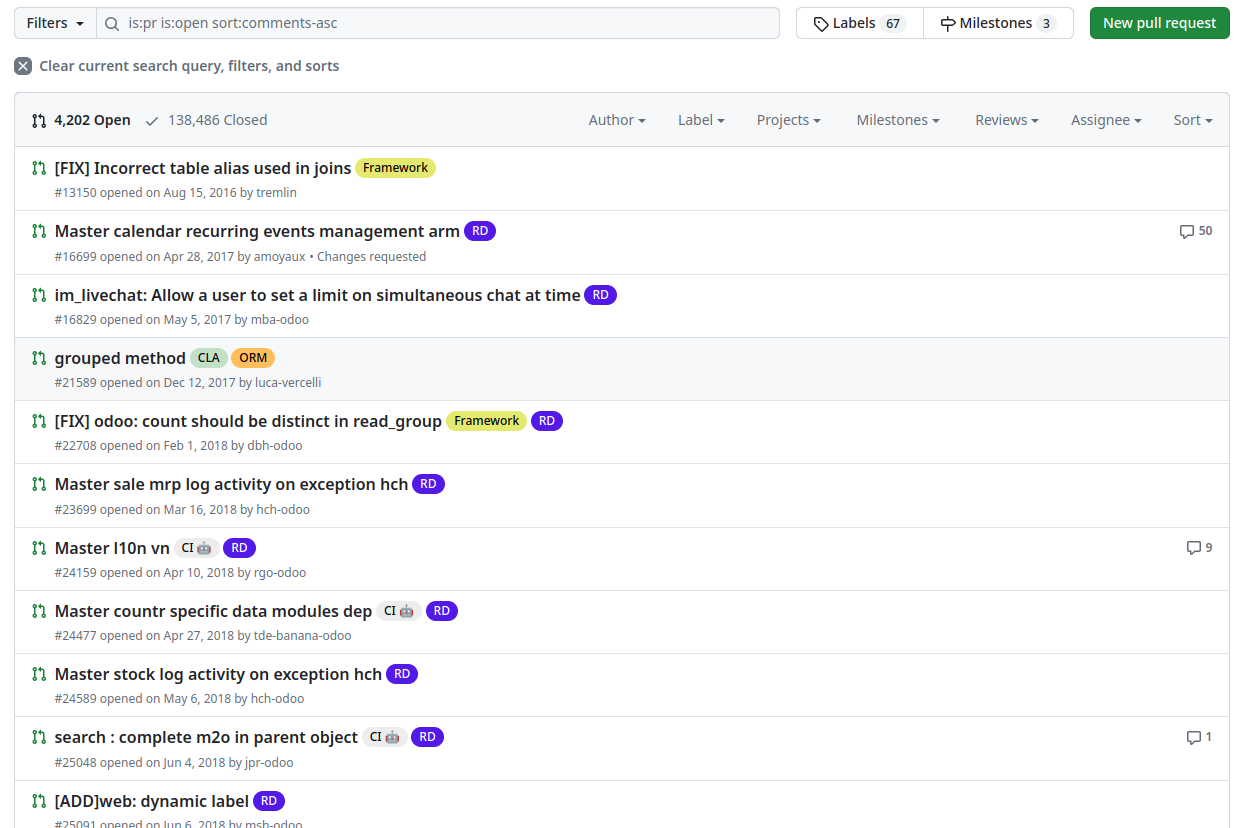Click the magnifier icon in the search box
The width and height of the screenshot is (1235, 828).
[114, 23]
